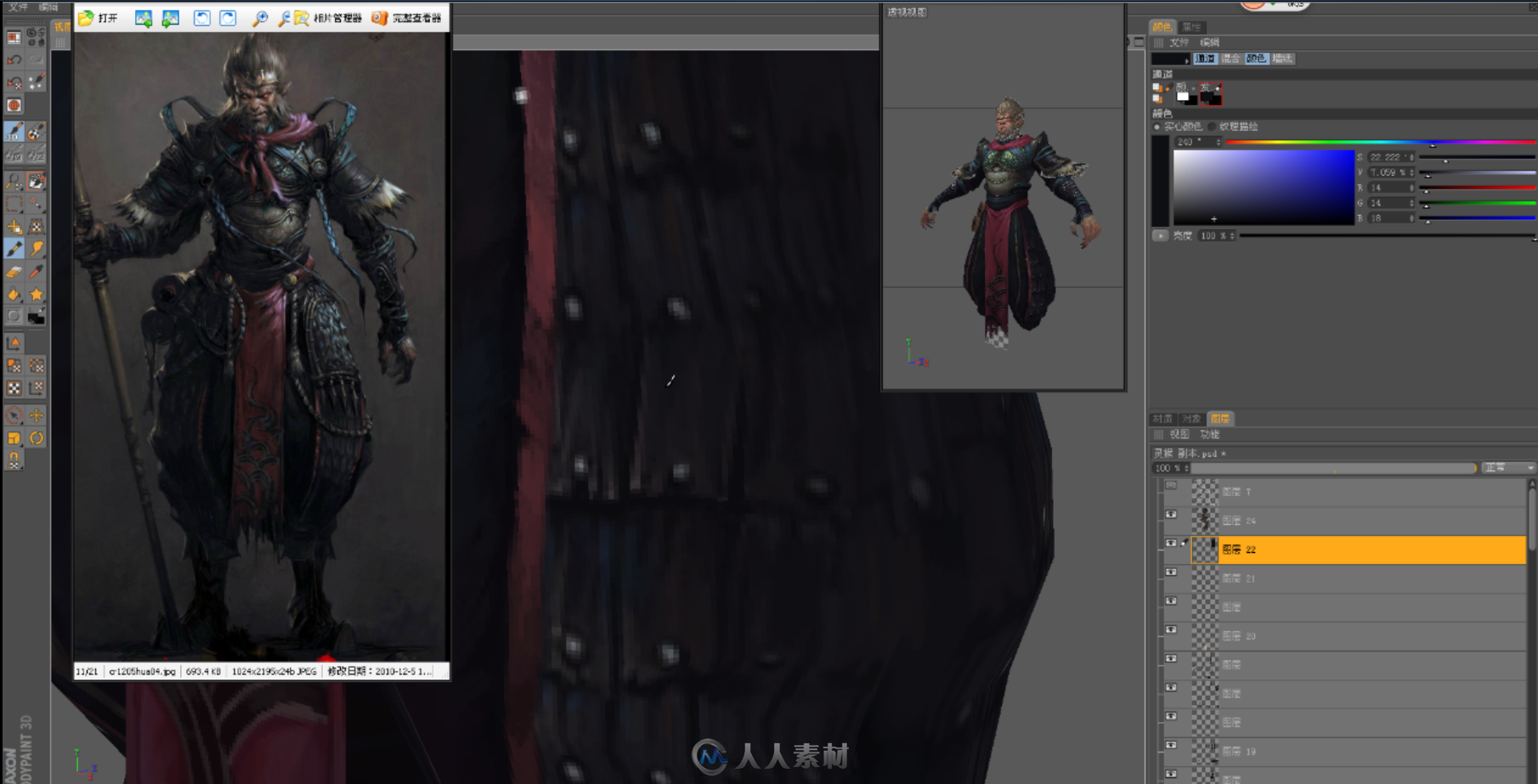1538x784 pixels.
Task: Select the projection paint icon
Action: coord(36,132)
